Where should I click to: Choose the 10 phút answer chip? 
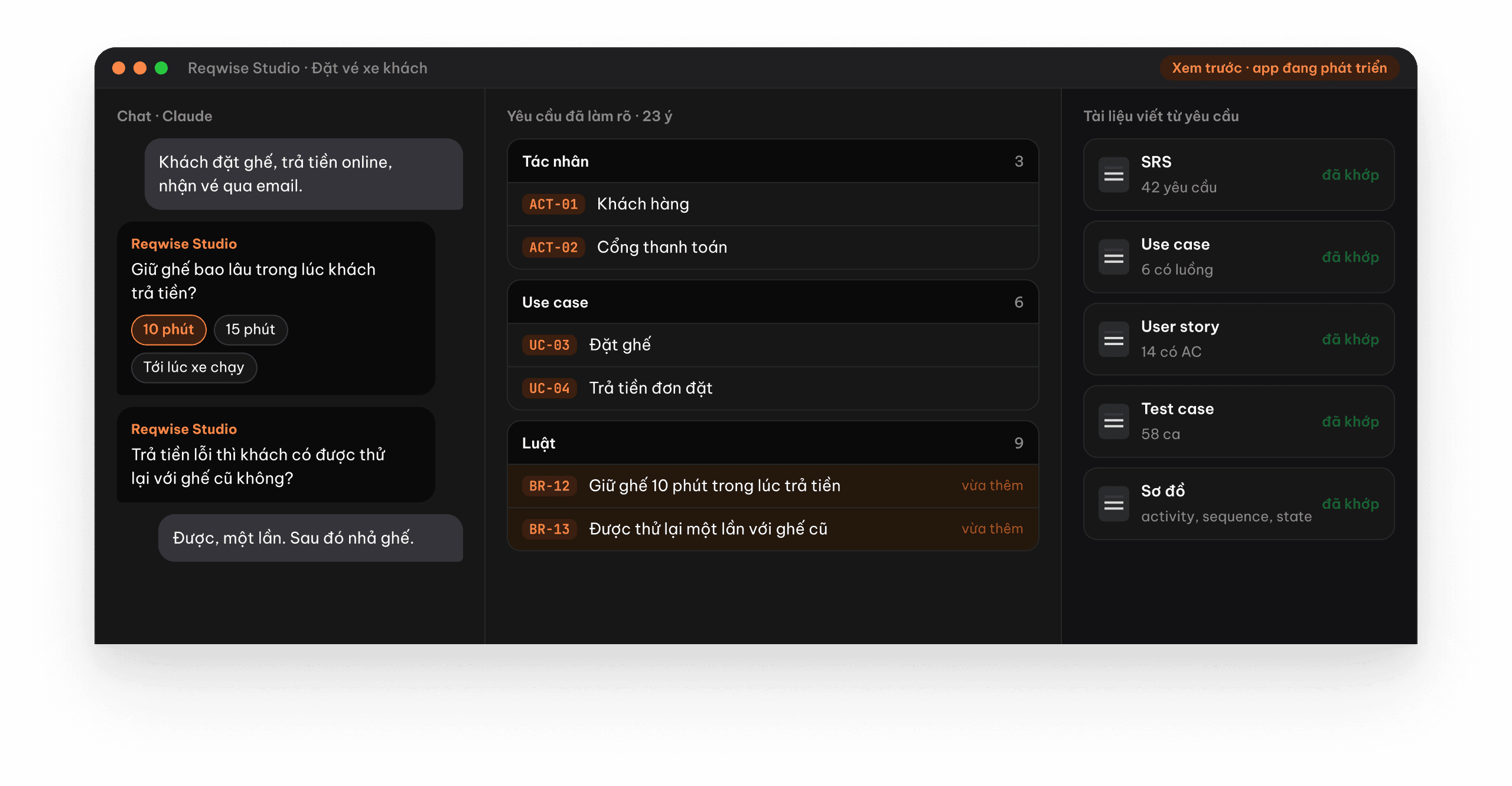168,329
